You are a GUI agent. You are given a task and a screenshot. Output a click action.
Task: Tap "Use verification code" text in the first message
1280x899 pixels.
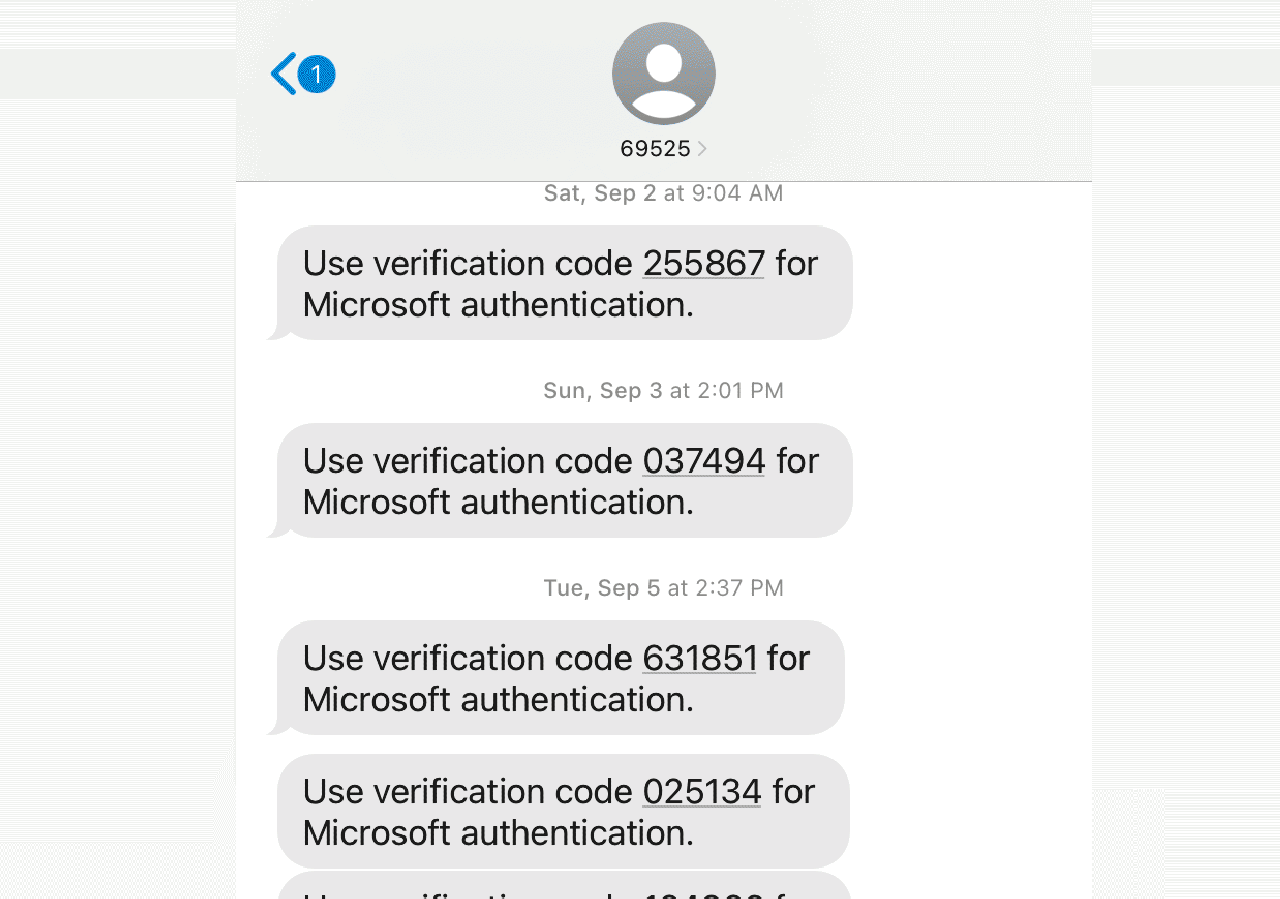tap(467, 263)
